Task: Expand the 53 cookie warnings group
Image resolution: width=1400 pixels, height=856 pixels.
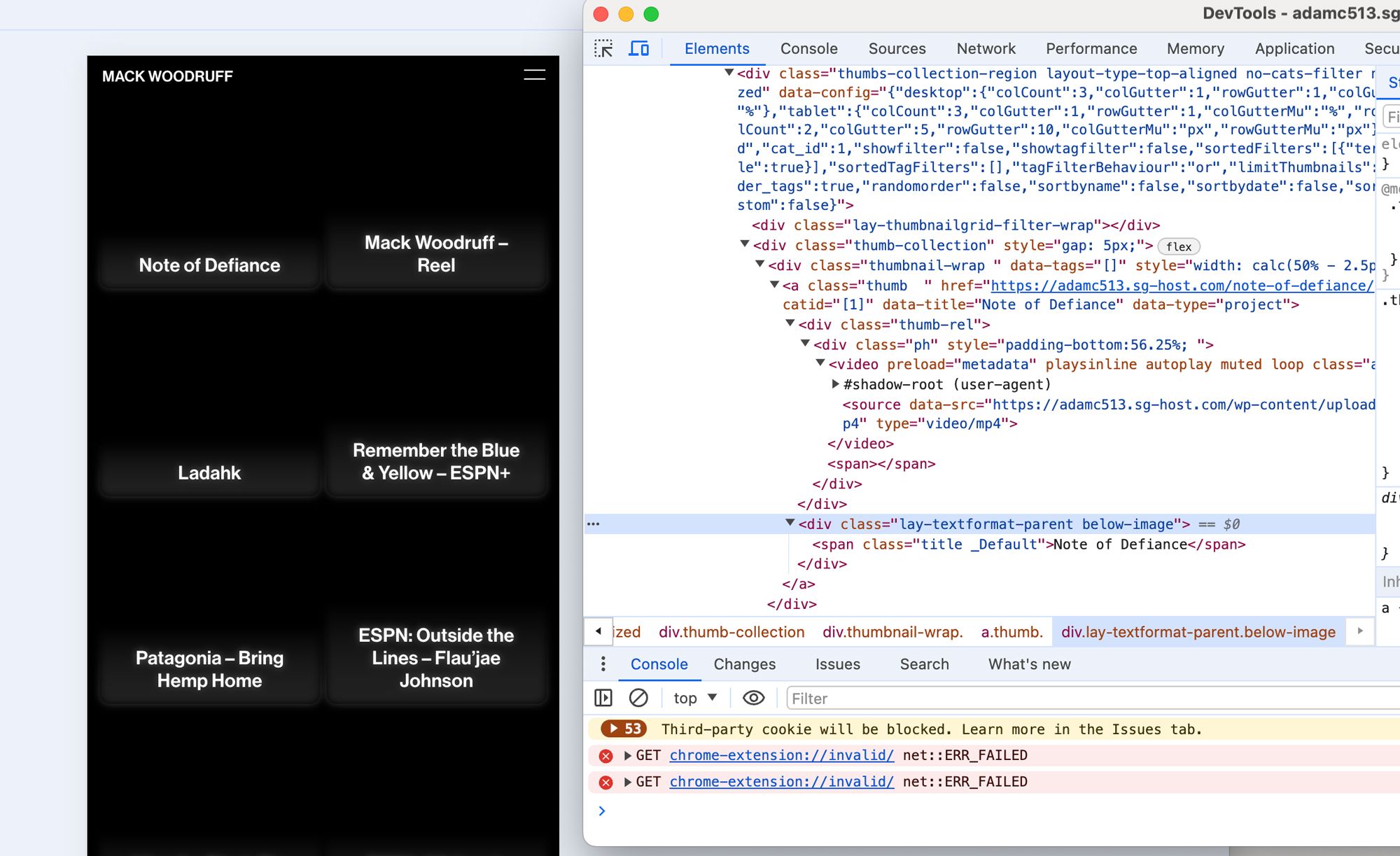Action: click(x=624, y=729)
